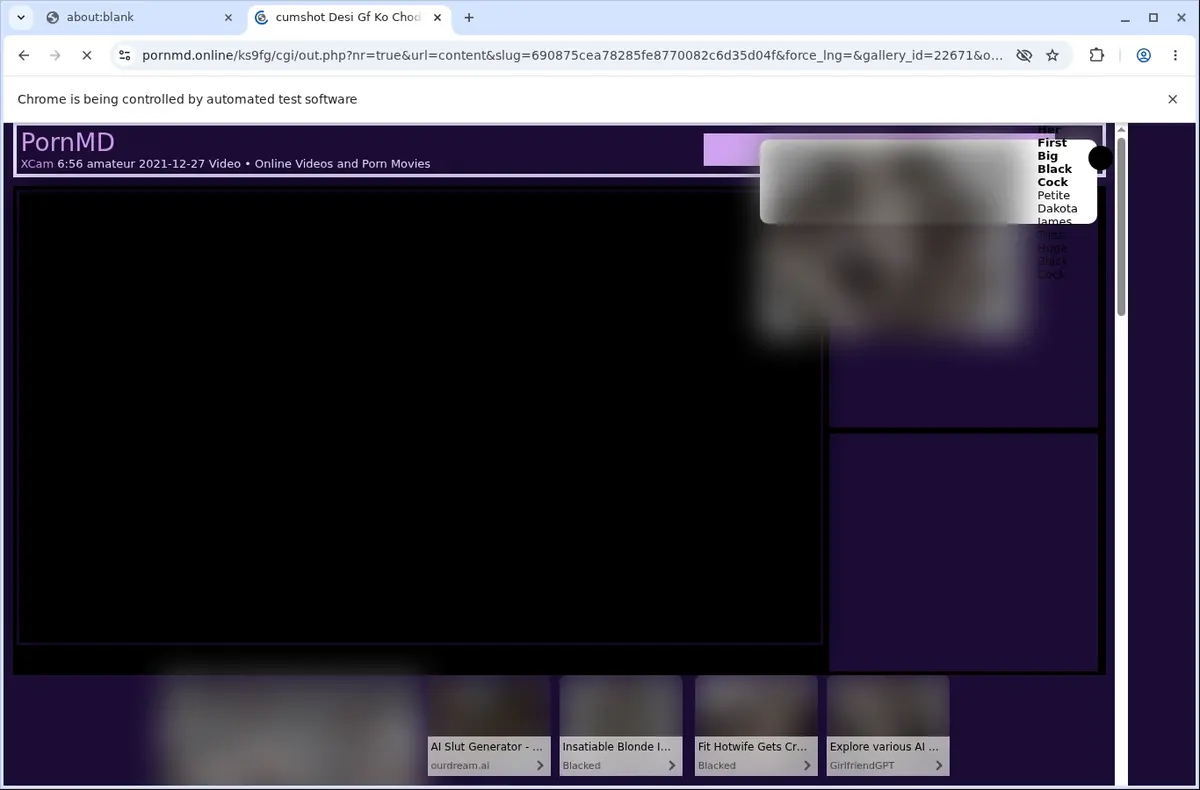Viewport: 1200px width, 790px height.
Task: Open the ourdream.ai ad card
Action: click(489, 726)
